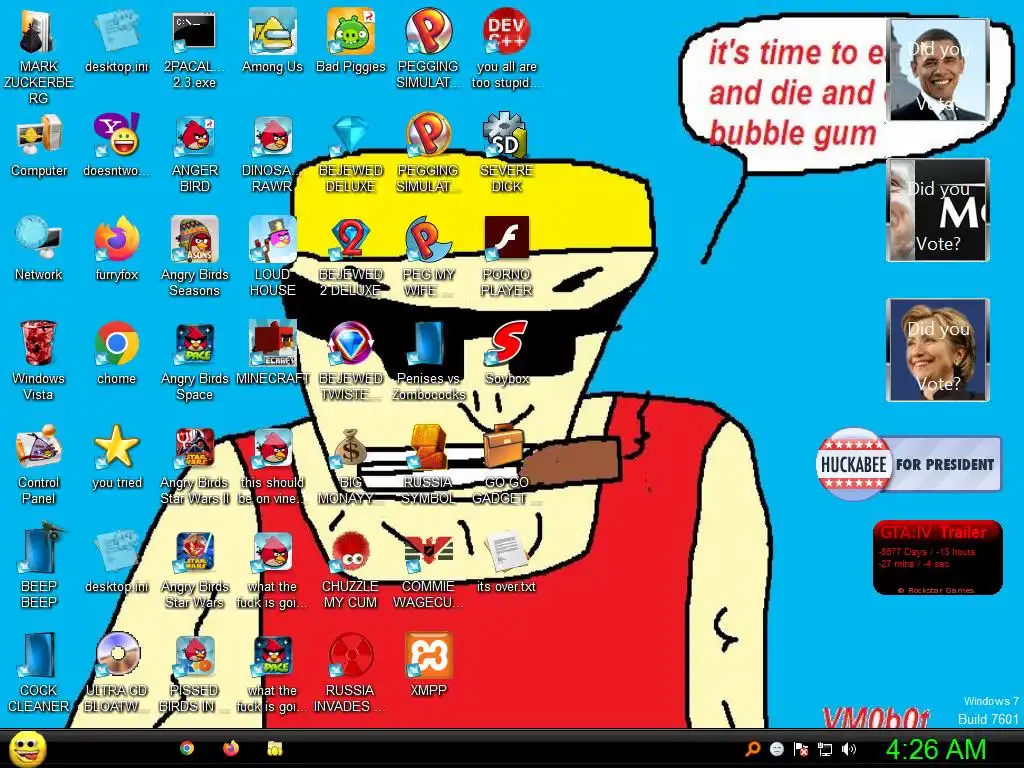The image size is (1024, 768).
Task: Open the BEJEWED TWISTE shortcut
Action: (x=351, y=344)
